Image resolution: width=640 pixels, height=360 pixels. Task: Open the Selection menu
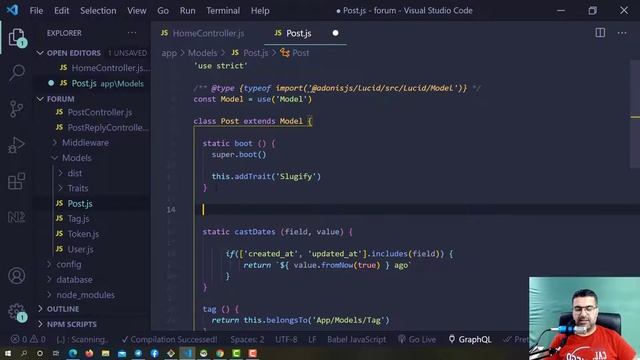point(98,11)
